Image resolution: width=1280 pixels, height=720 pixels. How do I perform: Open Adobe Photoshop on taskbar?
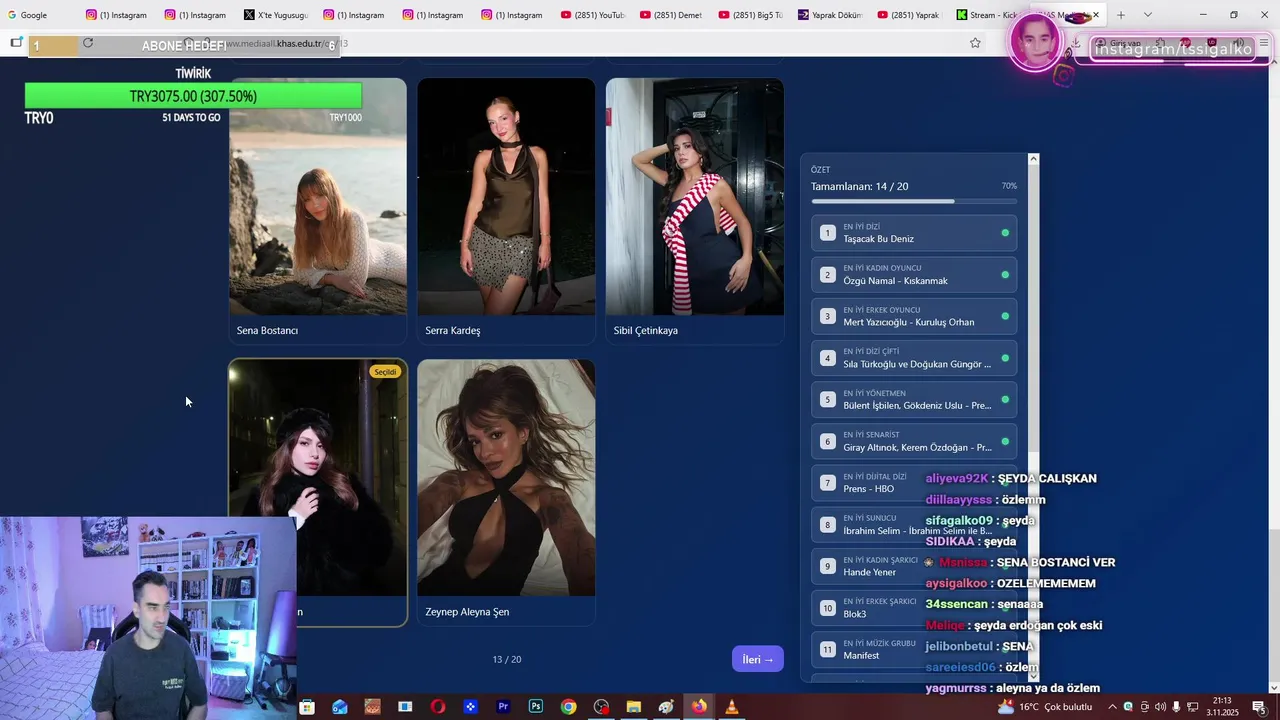tap(536, 707)
